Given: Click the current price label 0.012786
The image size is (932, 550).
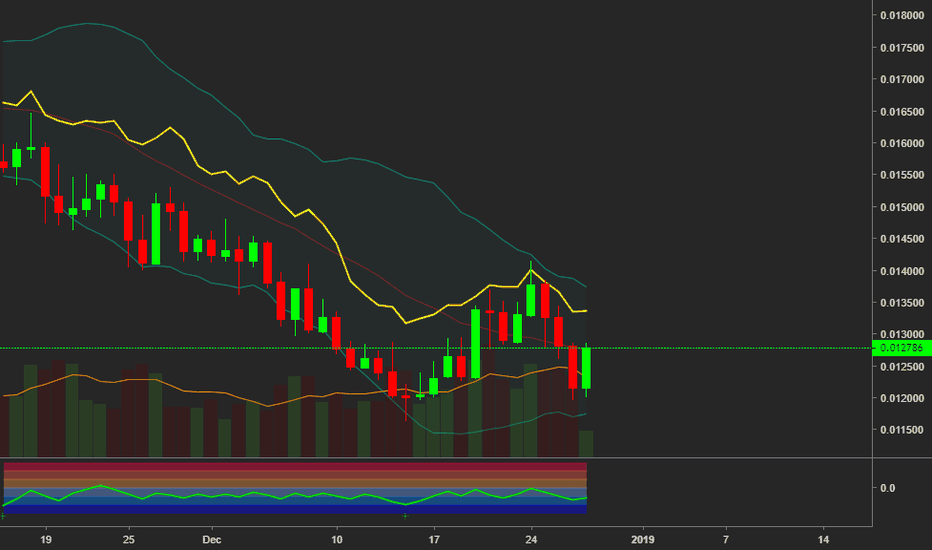Looking at the screenshot, I should tap(901, 348).
